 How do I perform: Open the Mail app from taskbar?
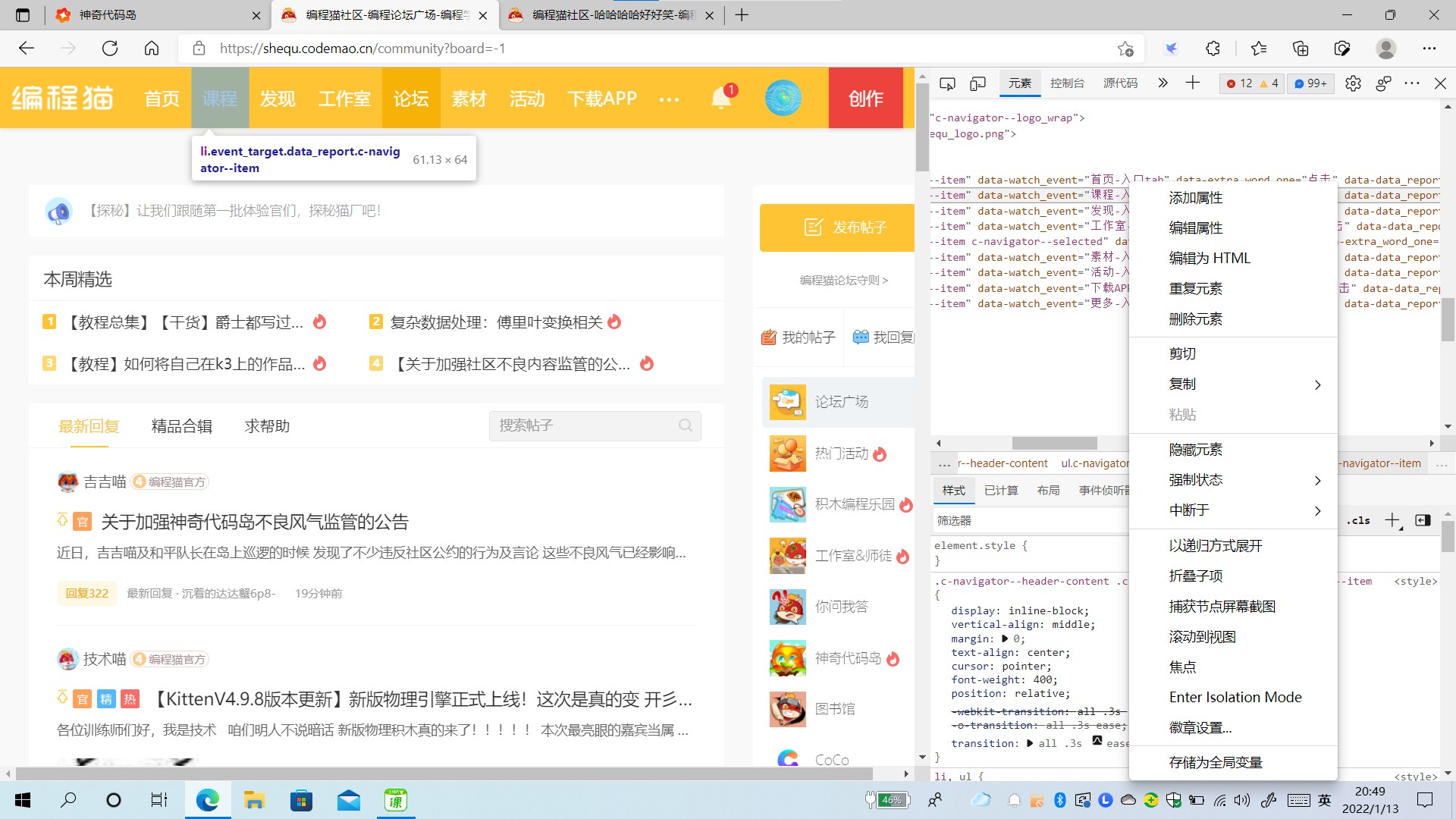tap(349, 800)
